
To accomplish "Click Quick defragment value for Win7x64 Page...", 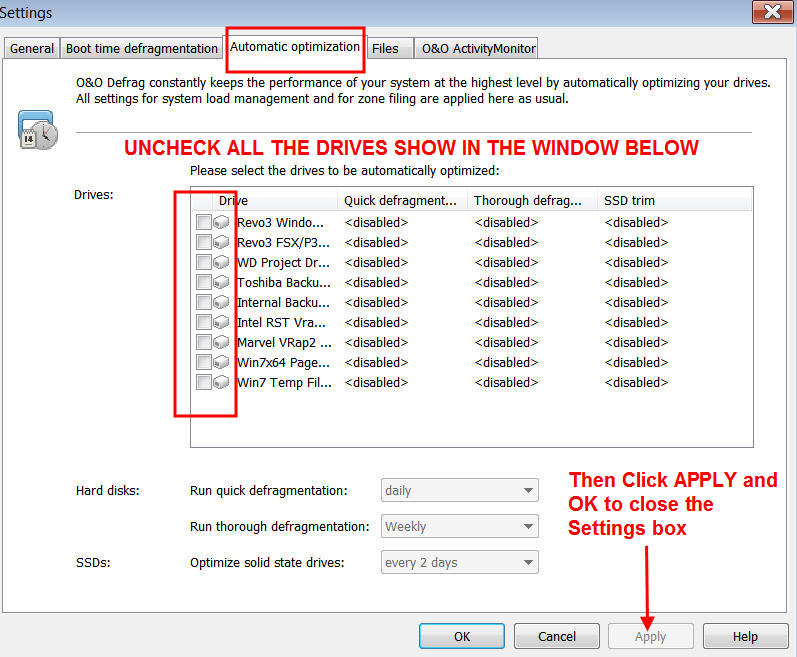I will coord(376,362).
